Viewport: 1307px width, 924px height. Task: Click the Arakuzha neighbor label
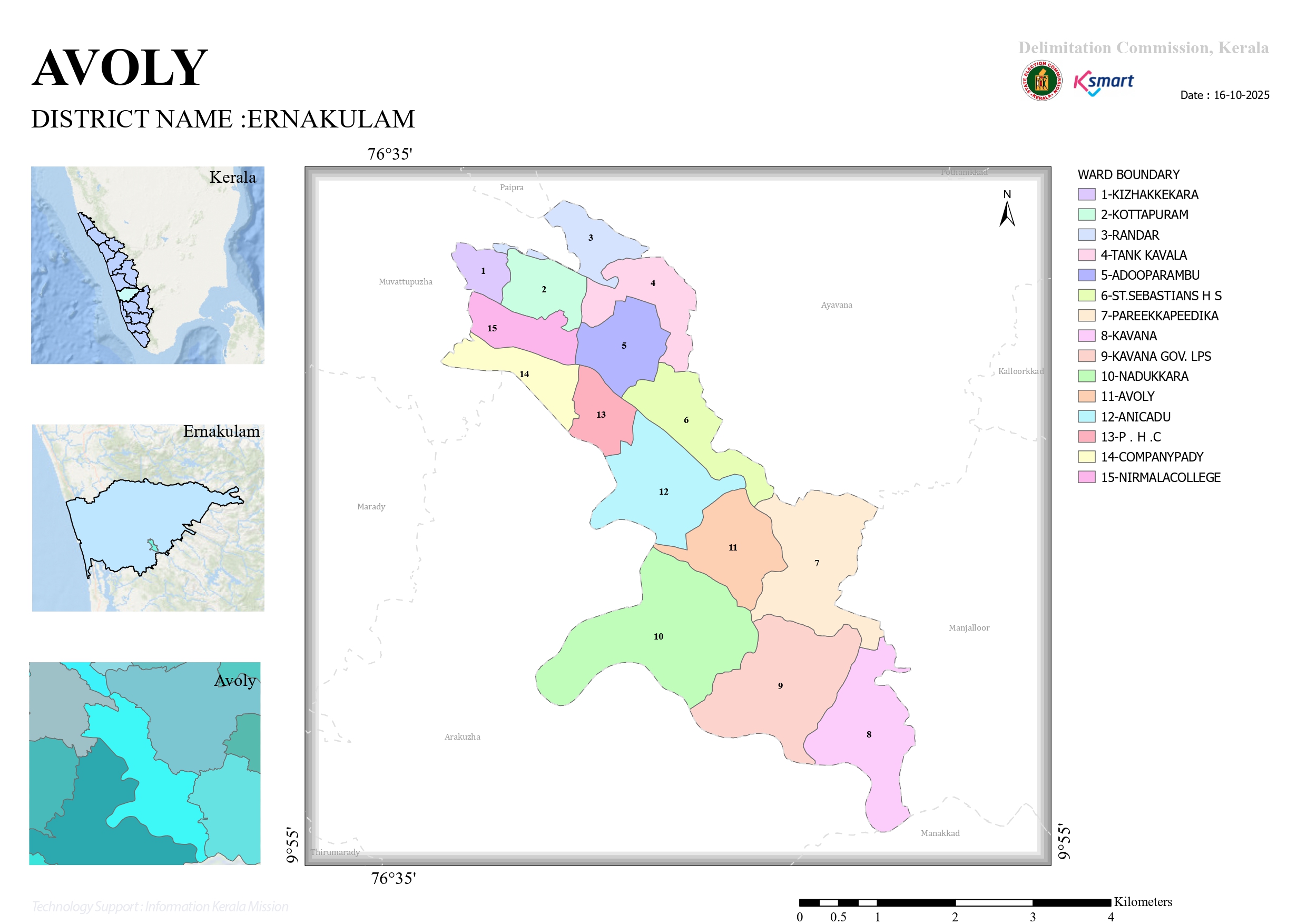[462, 738]
